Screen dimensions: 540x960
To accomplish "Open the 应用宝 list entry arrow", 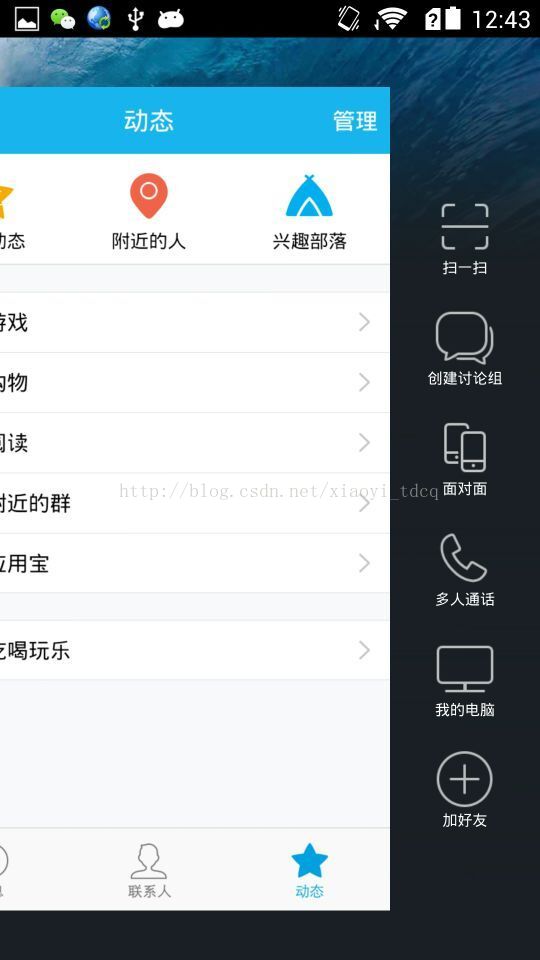I will [x=364, y=563].
